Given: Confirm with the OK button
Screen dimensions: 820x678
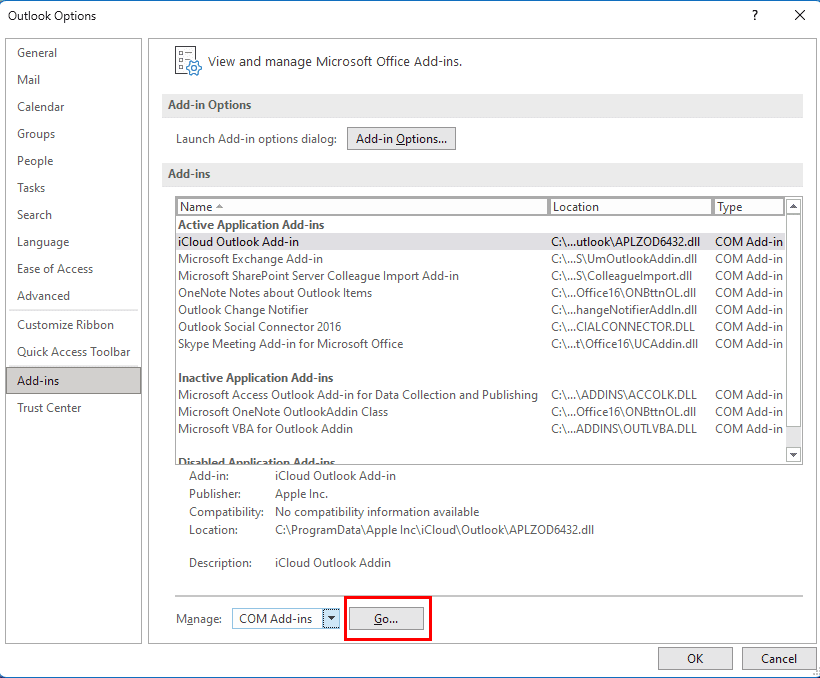Looking at the screenshot, I should tap(695, 659).
